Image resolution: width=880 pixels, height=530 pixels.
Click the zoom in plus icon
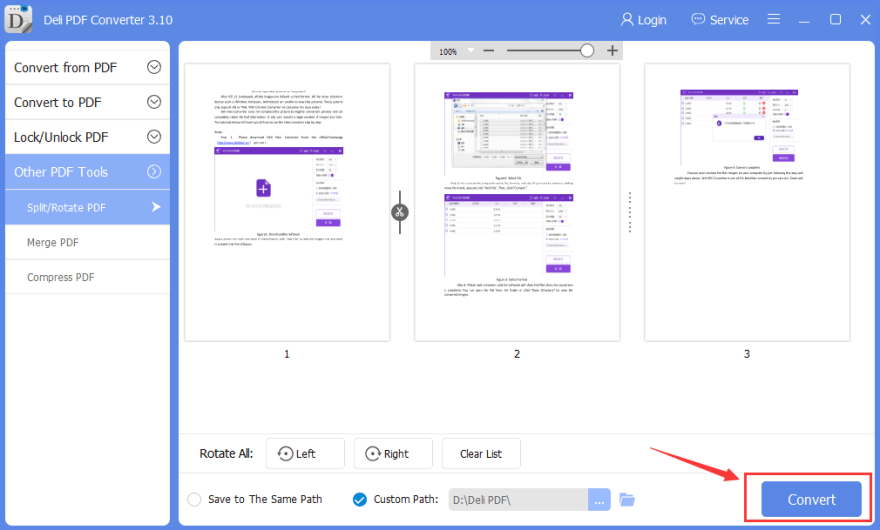612,51
